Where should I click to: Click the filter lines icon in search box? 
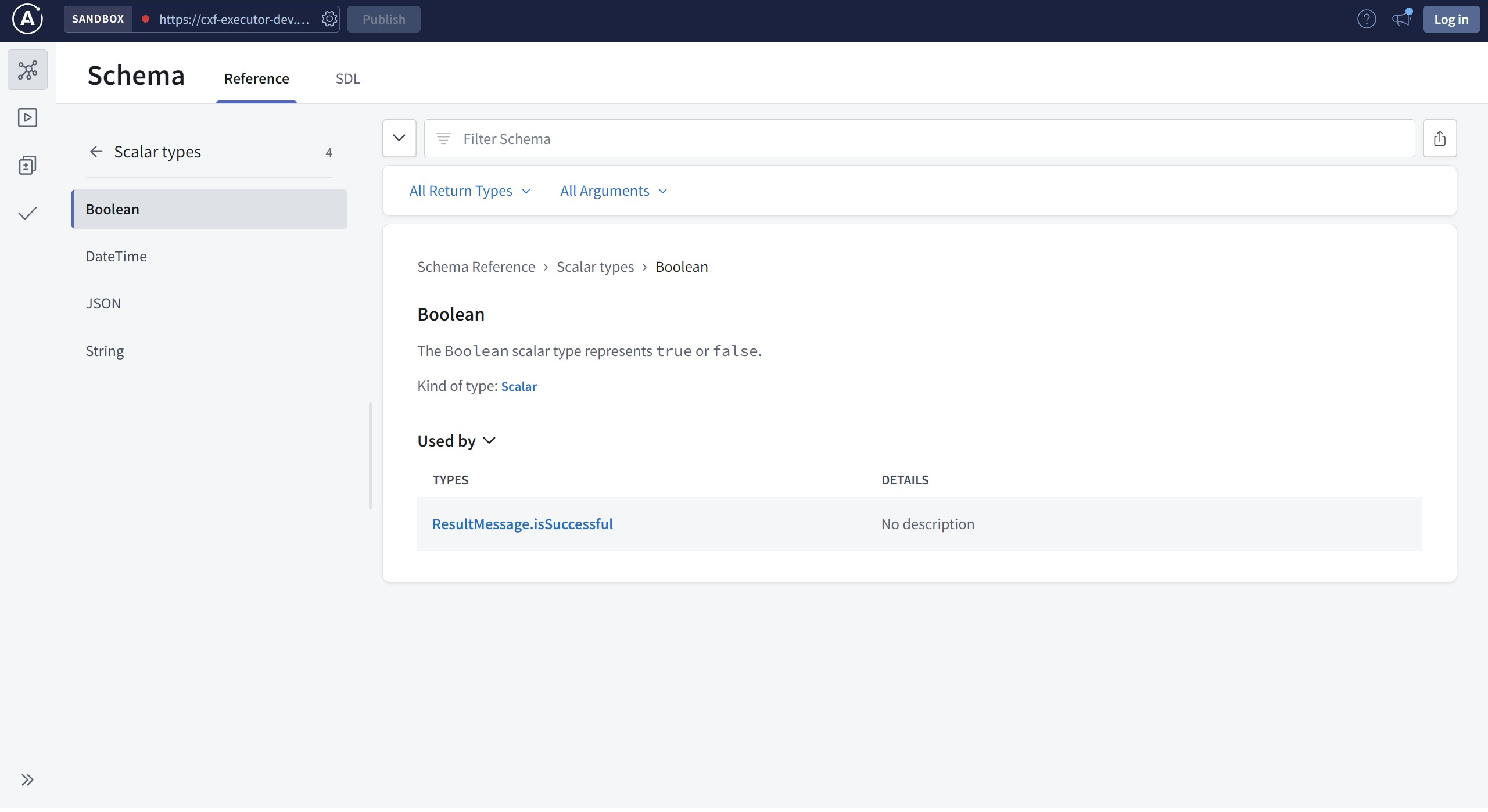click(x=443, y=139)
